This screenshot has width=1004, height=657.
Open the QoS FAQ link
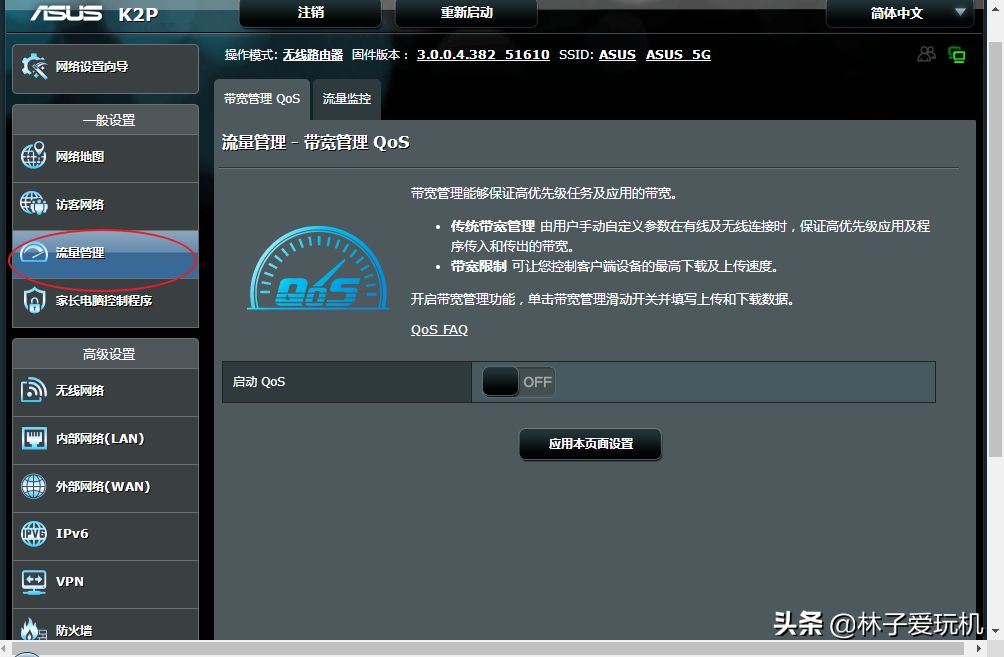[439, 330]
